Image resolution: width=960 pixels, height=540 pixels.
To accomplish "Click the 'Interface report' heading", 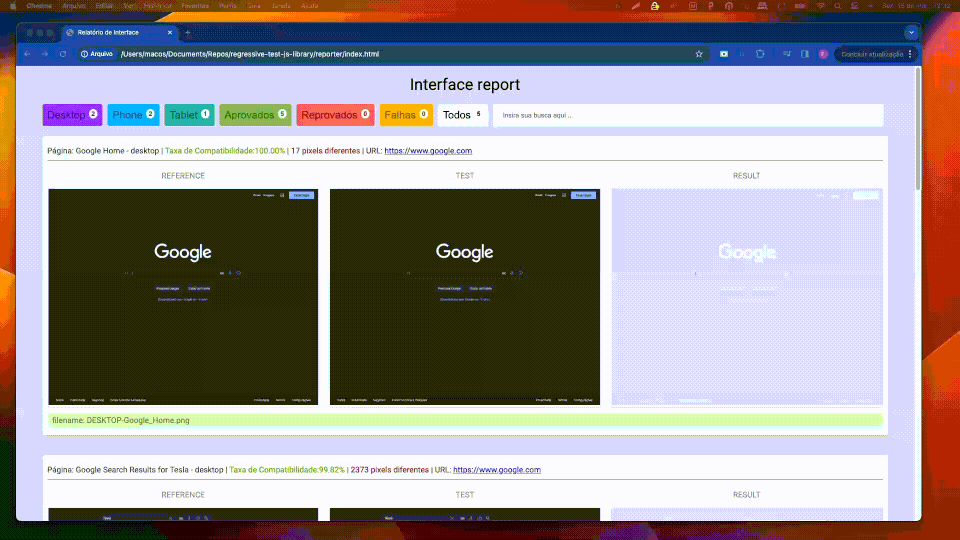I will tap(465, 84).
